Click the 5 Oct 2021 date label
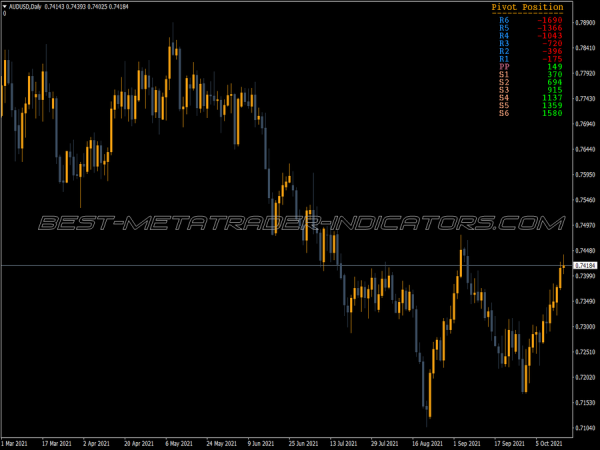This screenshot has width=600, height=450. pos(549,443)
